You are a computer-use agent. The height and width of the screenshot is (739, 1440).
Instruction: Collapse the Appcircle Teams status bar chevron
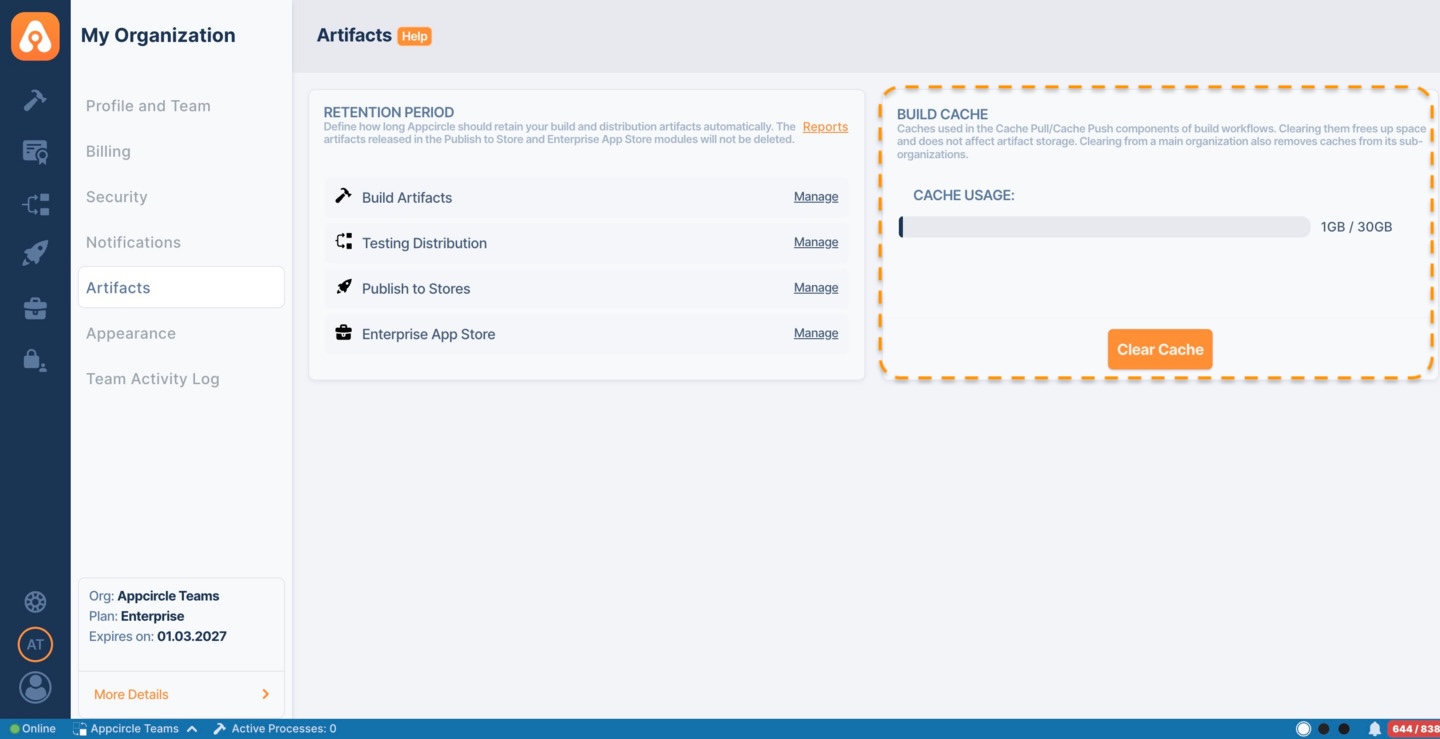pyautogui.click(x=192, y=728)
